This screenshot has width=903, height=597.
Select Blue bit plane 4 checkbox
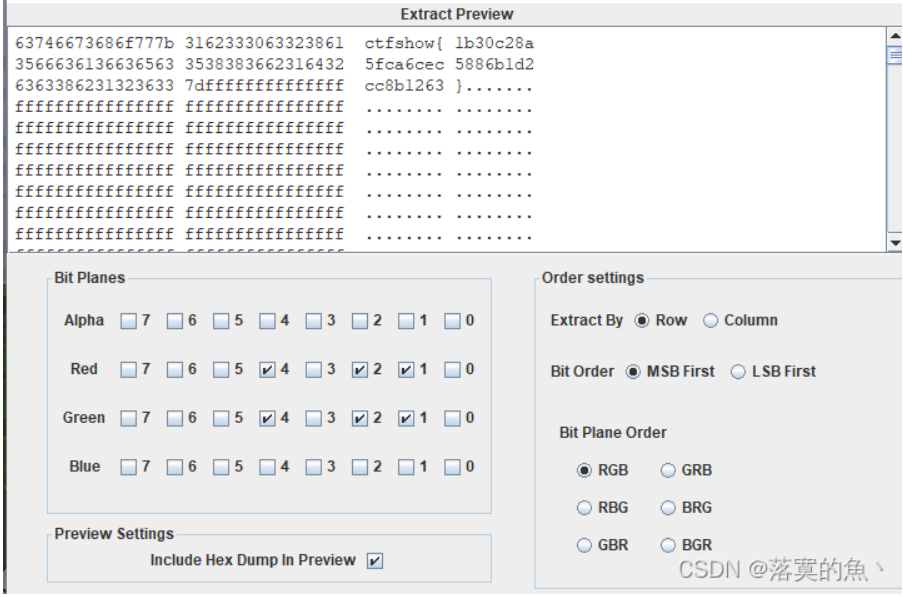pyautogui.click(x=267, y=467)
